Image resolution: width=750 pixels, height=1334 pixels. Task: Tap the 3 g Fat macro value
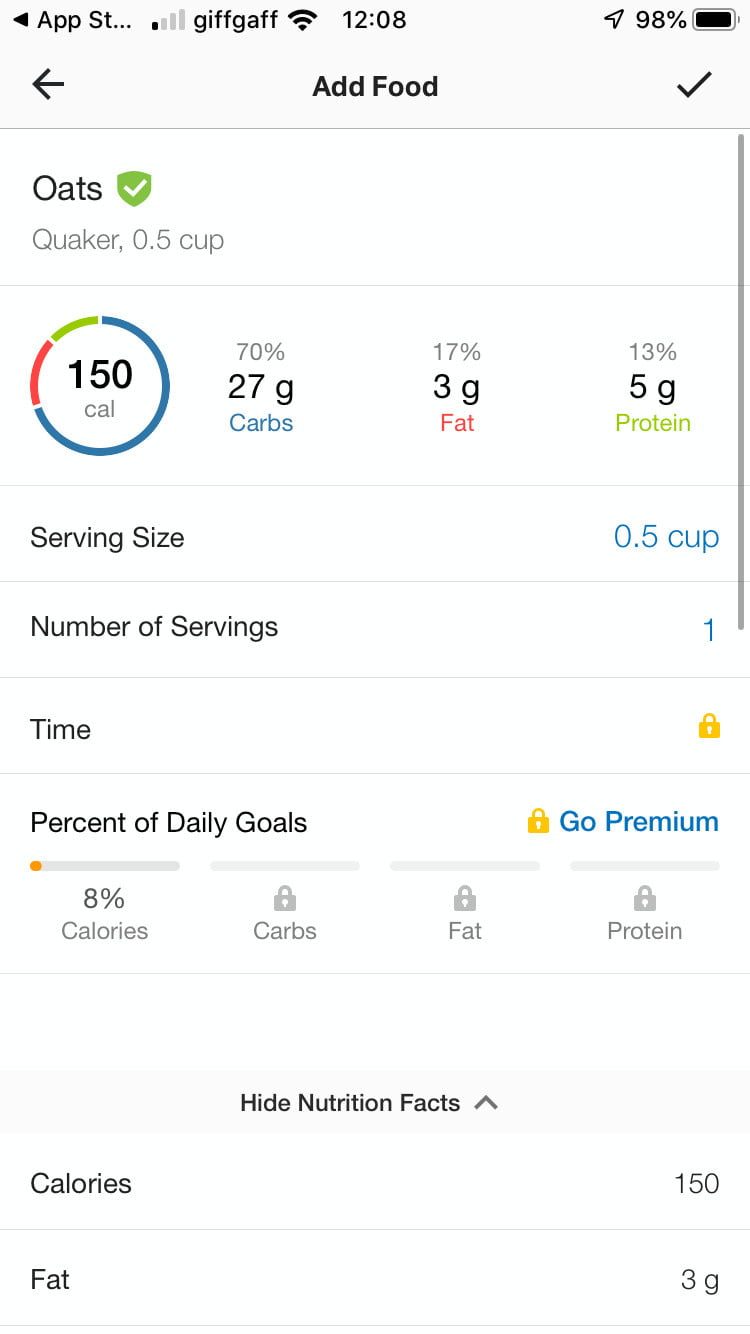457,388
